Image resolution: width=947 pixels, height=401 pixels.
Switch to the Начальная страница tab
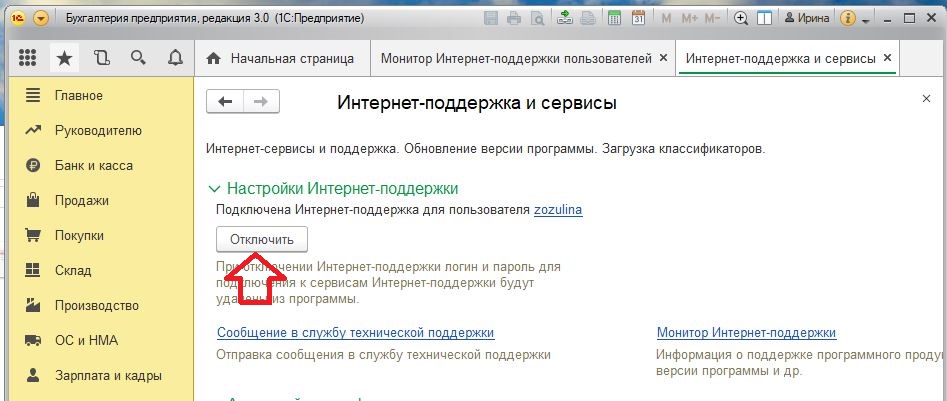pyautogui.click(x=280, y=59)
